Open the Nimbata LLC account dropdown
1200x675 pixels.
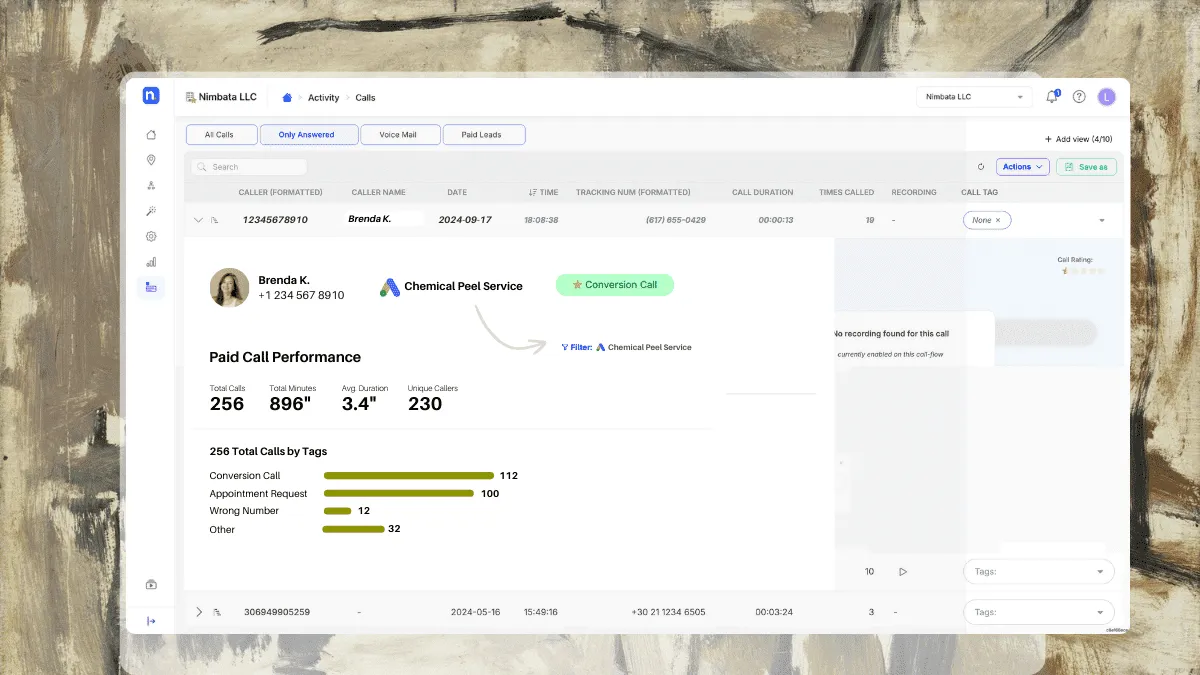click(x=975, y=97)
